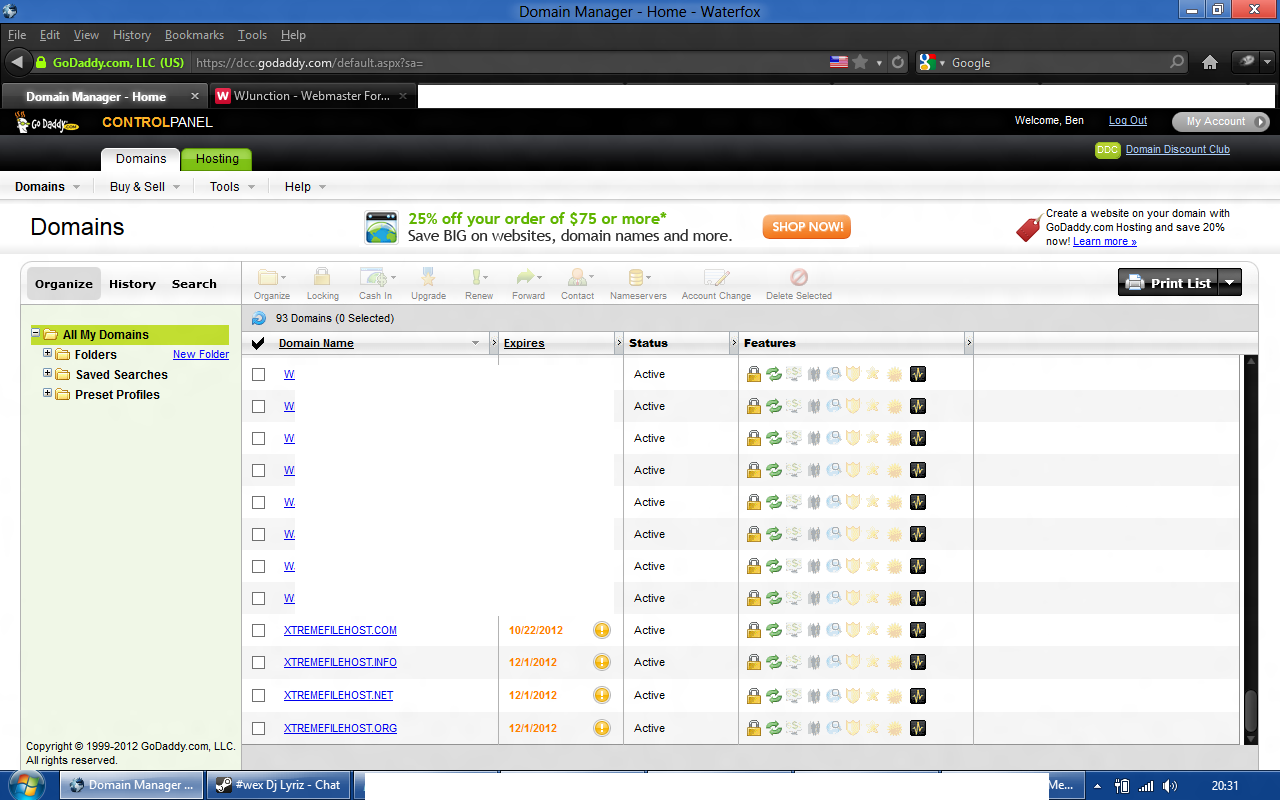Image resolution: width=1280 pixels, height=800 pixels.
Task: Click the browser address bar URL field
Action: pos(507,62)
